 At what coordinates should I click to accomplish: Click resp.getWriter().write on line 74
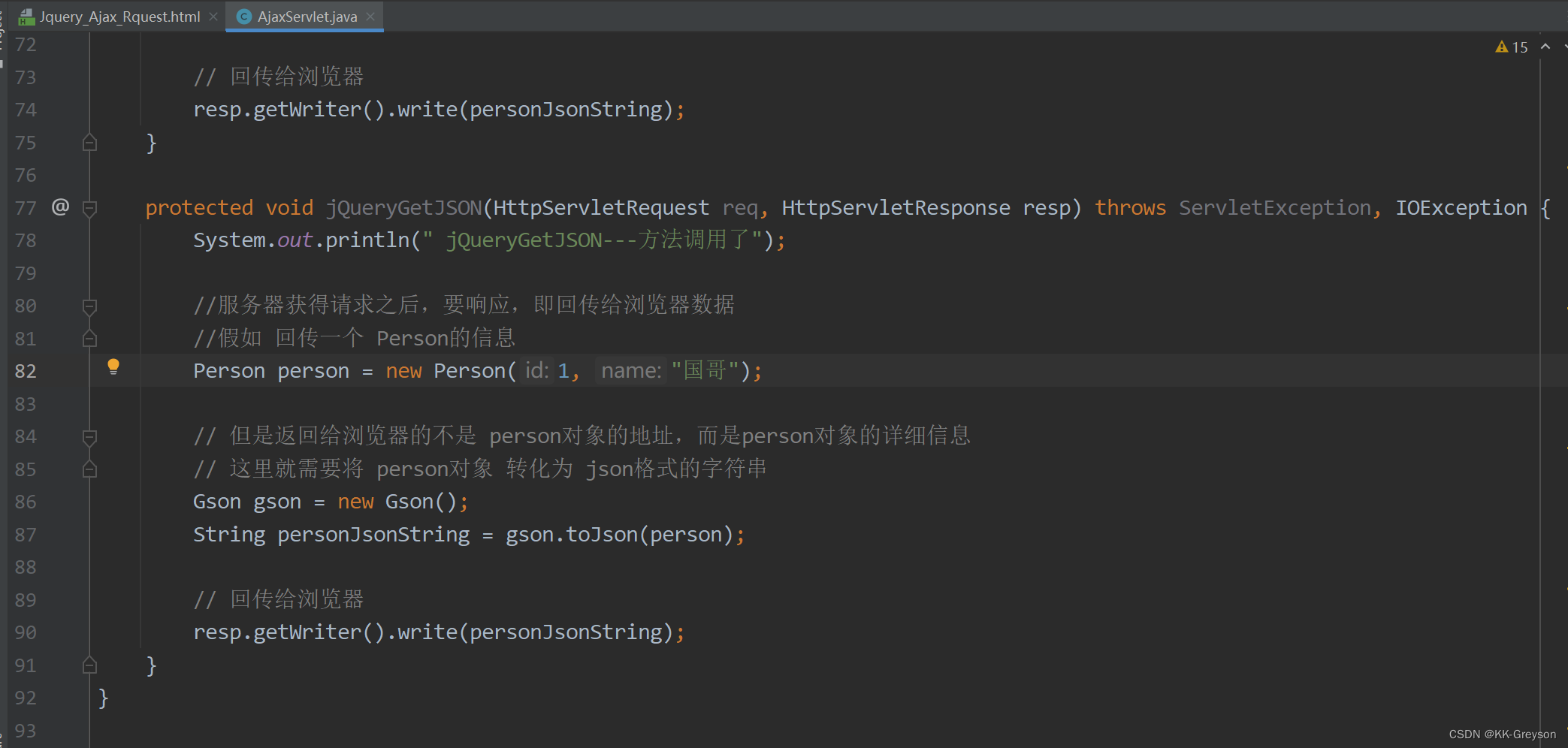point(325,110)
